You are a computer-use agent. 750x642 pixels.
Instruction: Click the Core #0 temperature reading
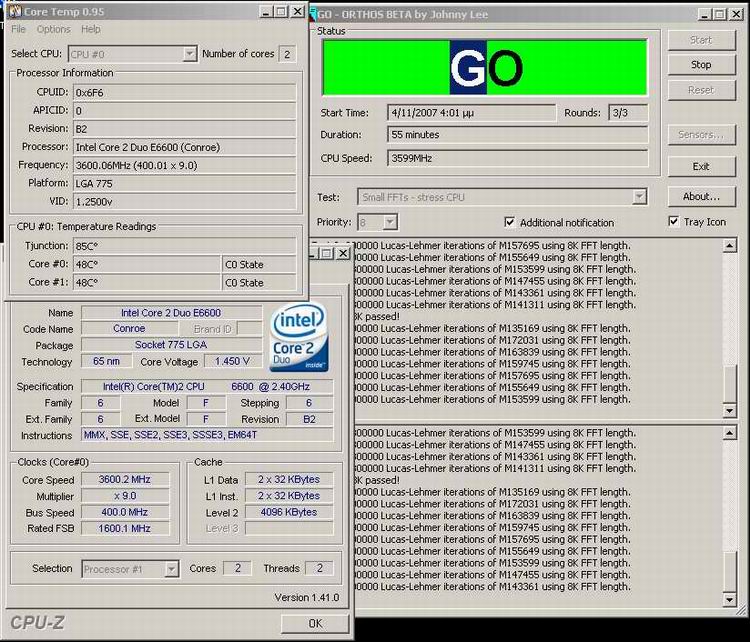click(146, 264)
